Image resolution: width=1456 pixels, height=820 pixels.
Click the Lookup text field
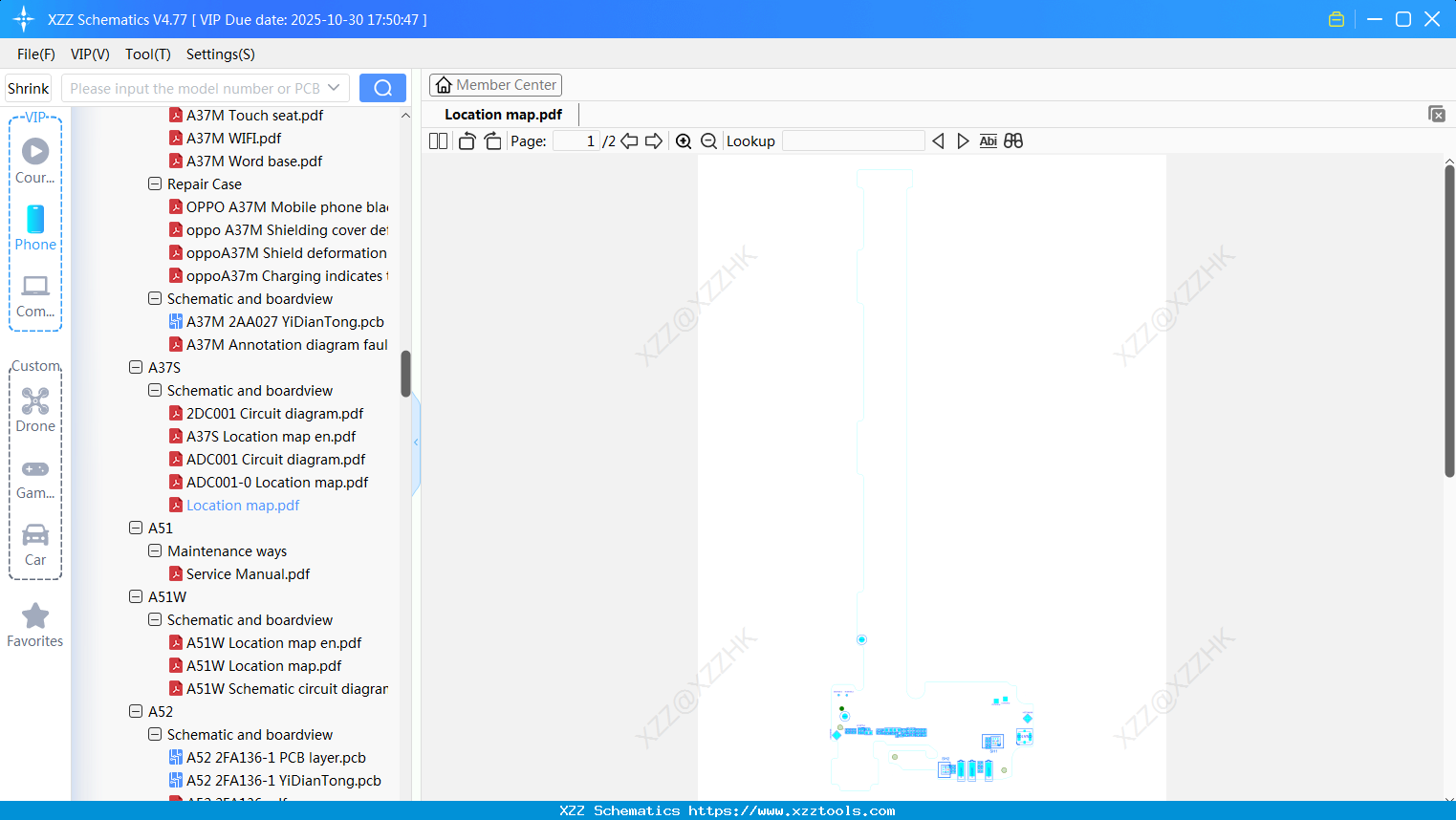coord(854,141)
